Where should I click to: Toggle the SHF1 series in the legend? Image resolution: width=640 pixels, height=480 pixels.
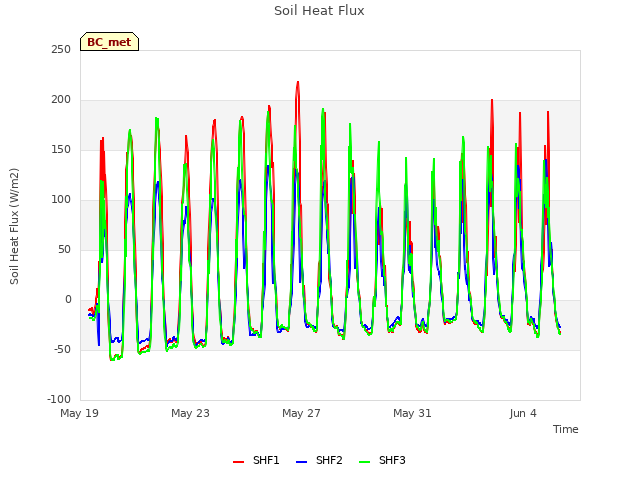(256, 460)
